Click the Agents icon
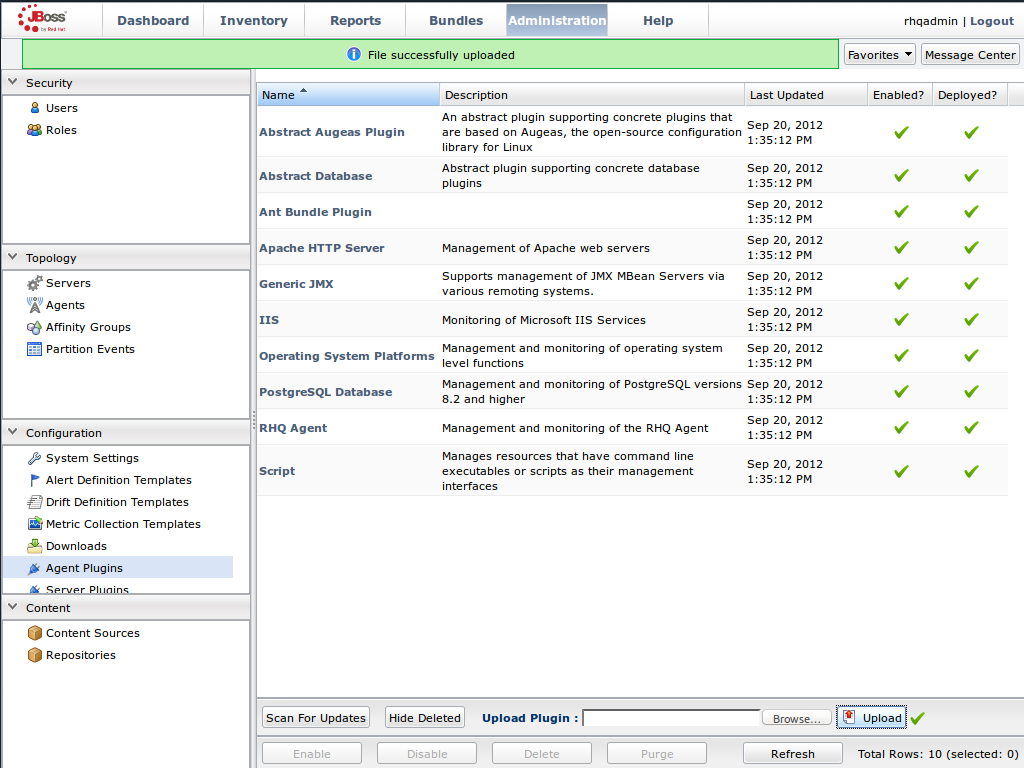 (33, 305)
